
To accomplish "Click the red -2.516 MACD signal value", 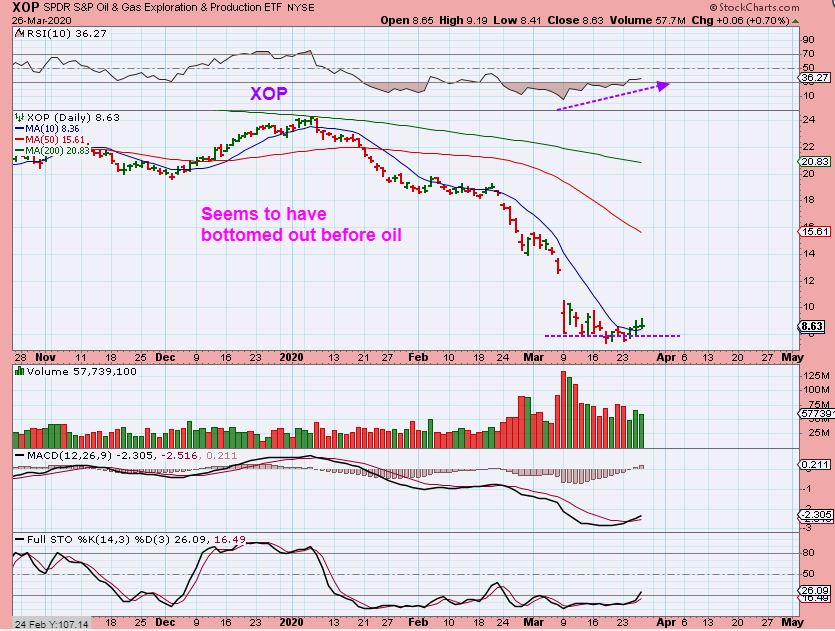I will coord(179,456).
